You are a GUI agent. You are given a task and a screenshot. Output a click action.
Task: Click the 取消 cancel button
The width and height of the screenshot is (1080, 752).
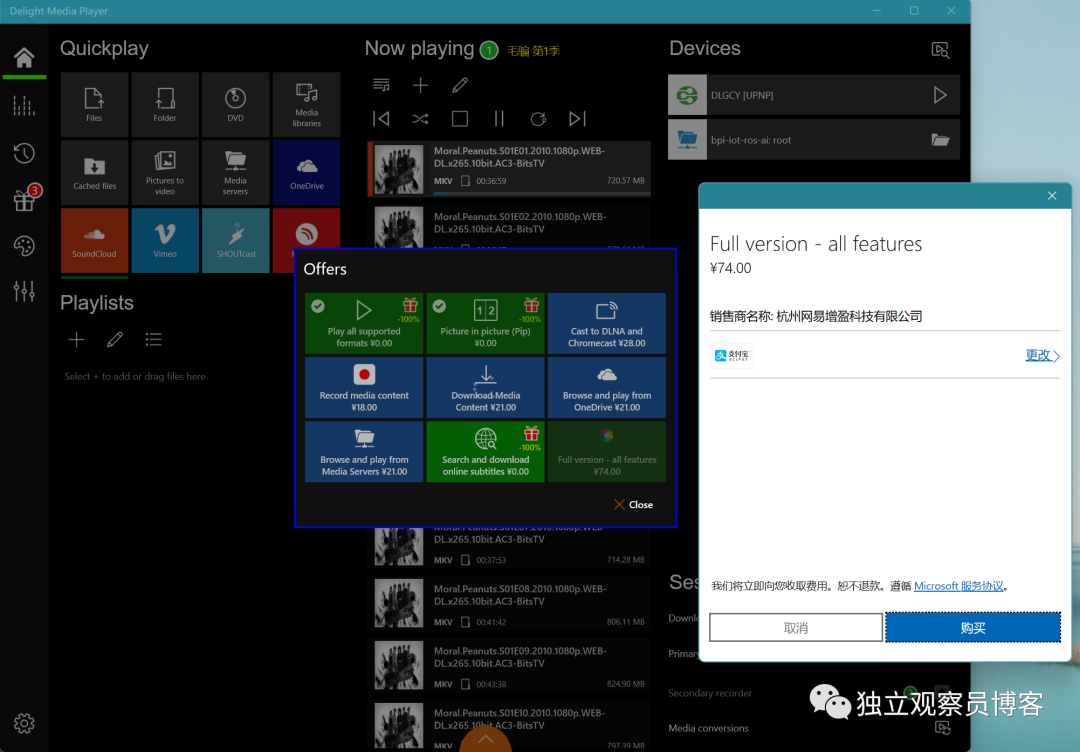pyautogui.click(x=796, y=627)
